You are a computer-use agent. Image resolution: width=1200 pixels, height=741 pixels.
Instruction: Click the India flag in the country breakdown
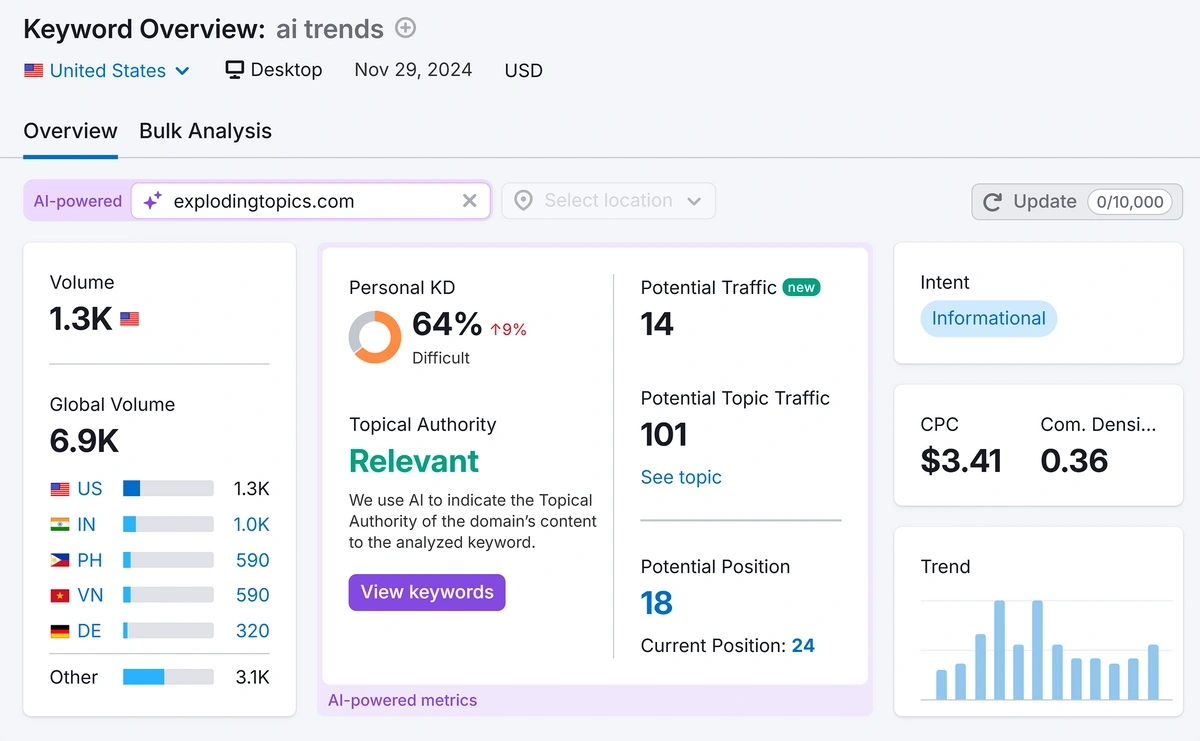[60, 524]
